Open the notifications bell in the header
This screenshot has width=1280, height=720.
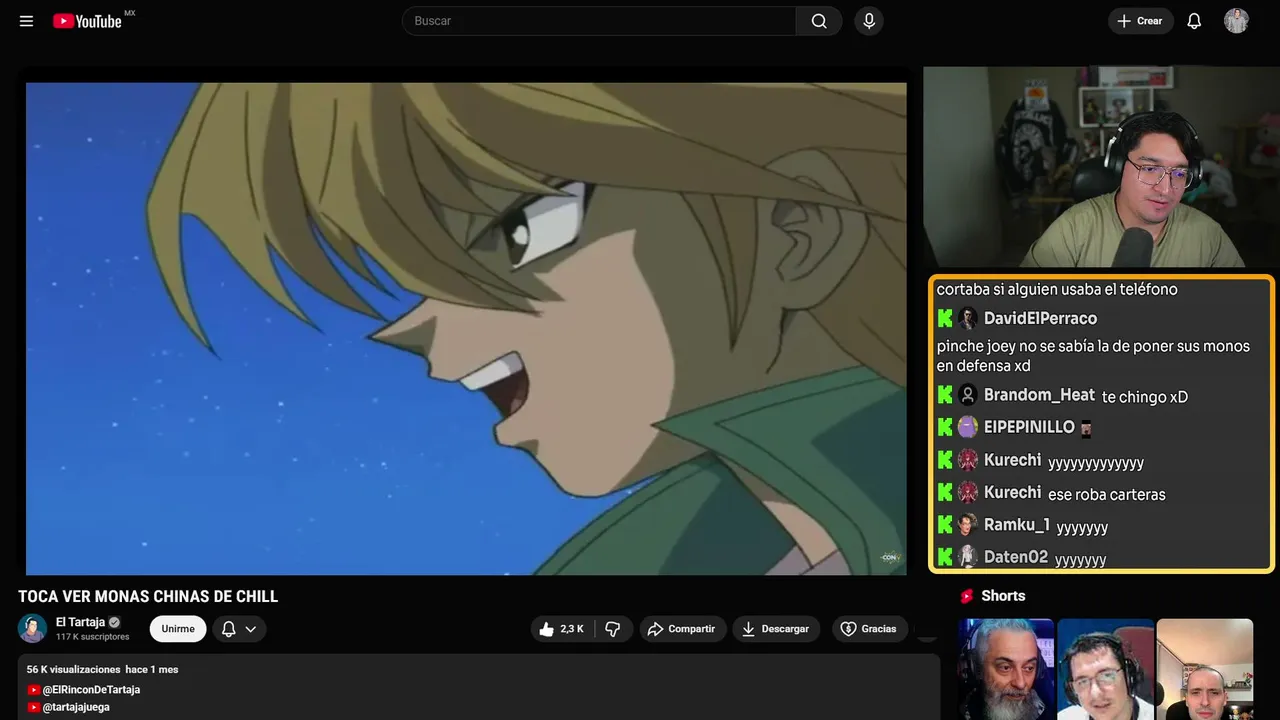(1194, 21)
